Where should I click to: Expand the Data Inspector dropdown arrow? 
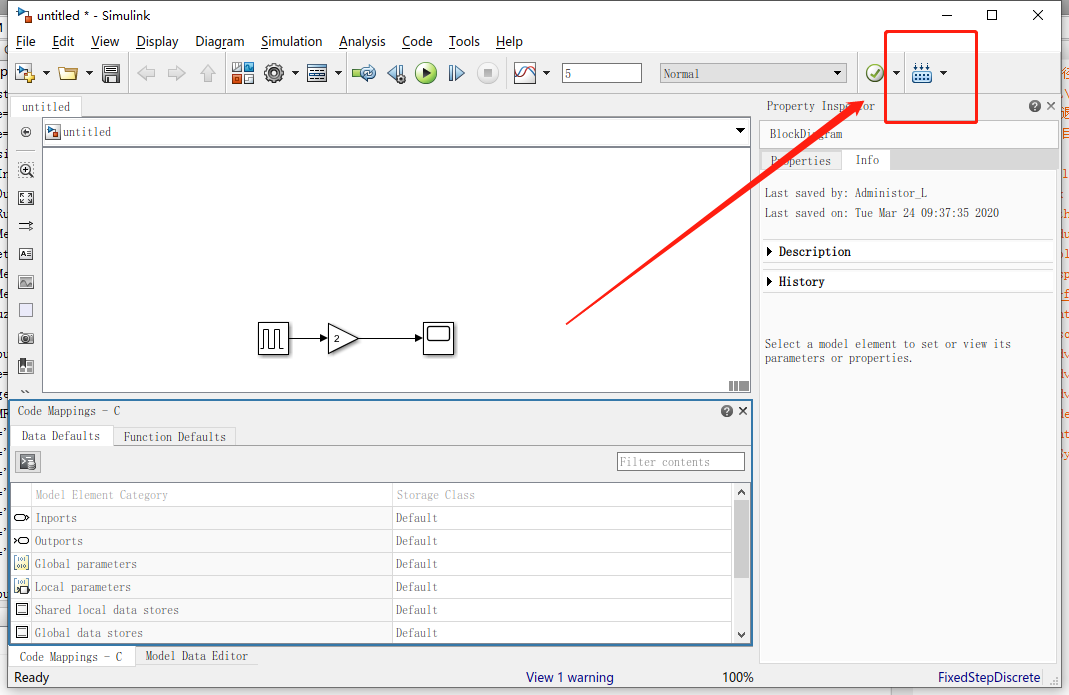(546, 73)
